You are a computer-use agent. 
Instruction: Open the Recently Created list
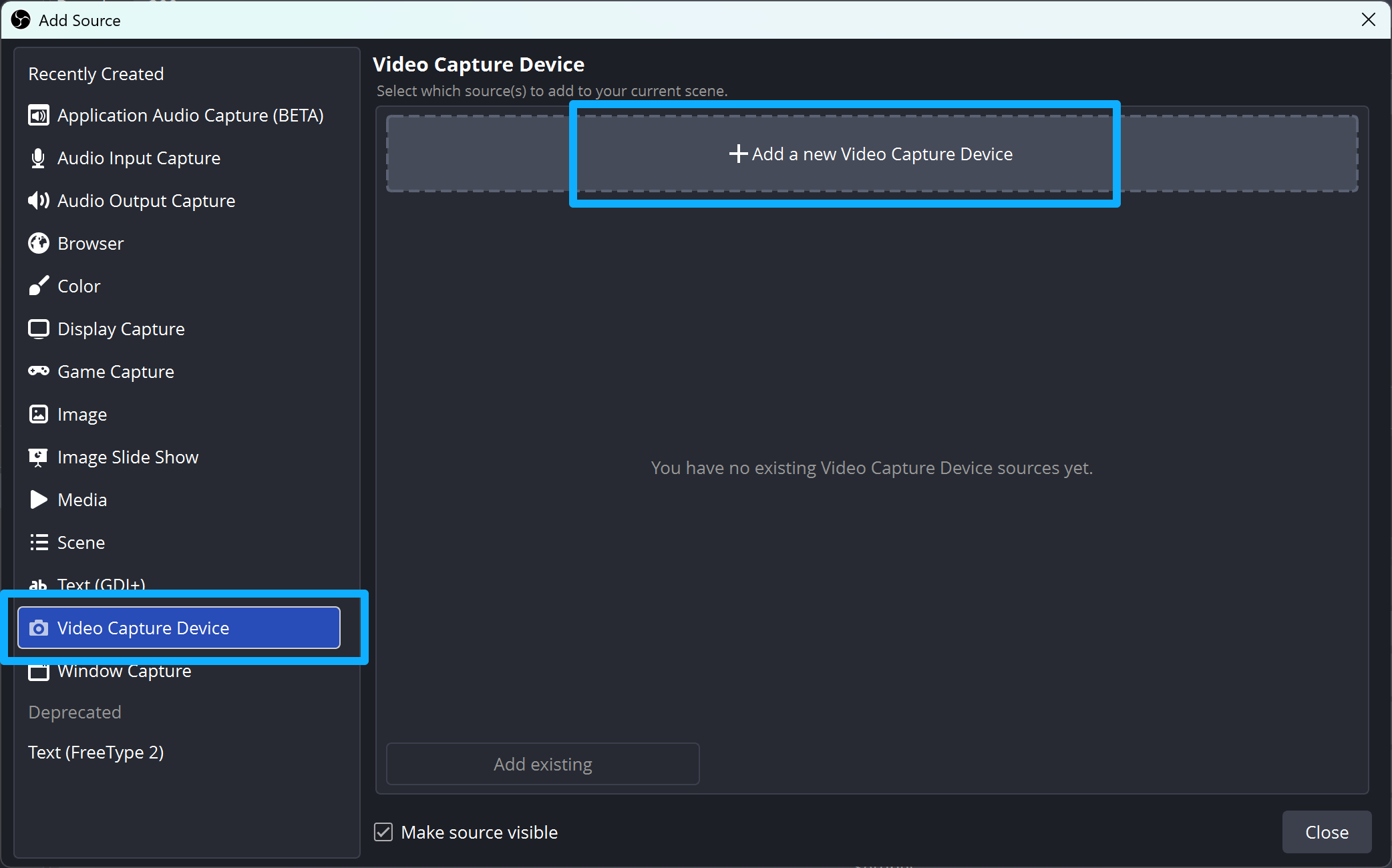[96, 74]
